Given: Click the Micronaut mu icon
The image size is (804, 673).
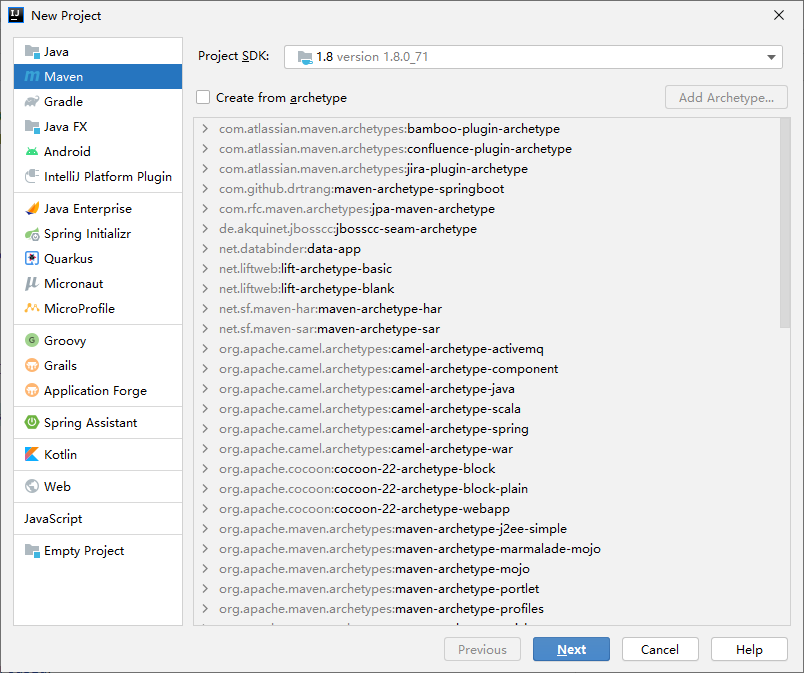Looking at the screenshot, I should [32, 284].
